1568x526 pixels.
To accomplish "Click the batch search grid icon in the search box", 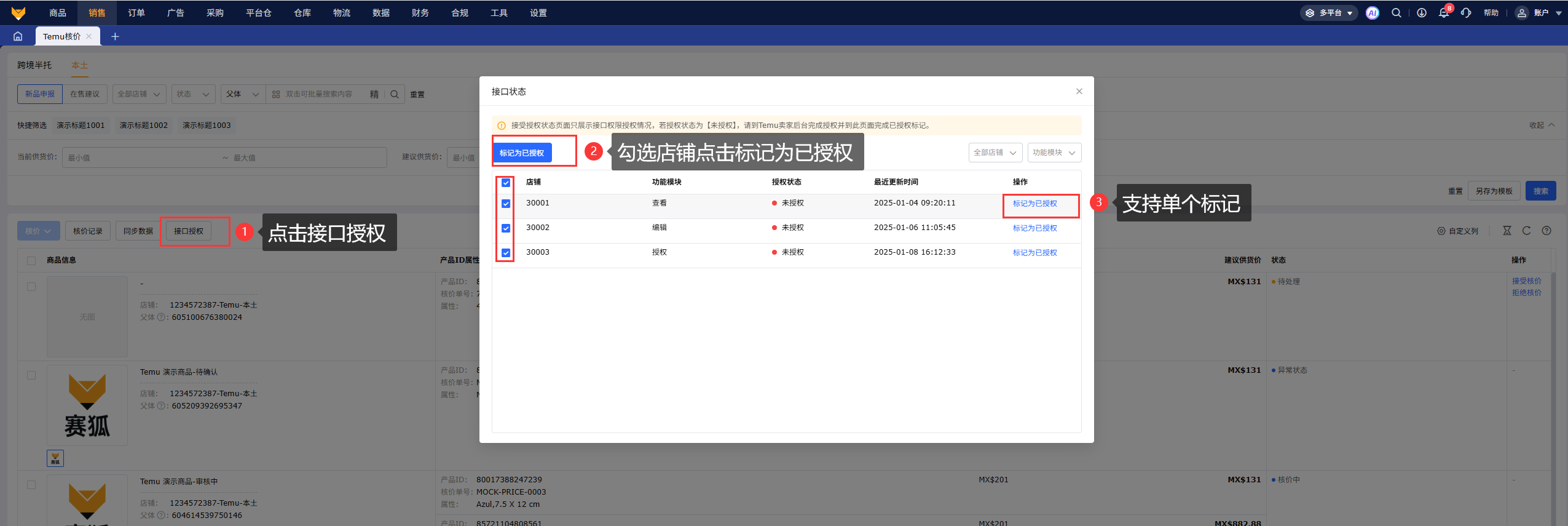I will [276, 94].
